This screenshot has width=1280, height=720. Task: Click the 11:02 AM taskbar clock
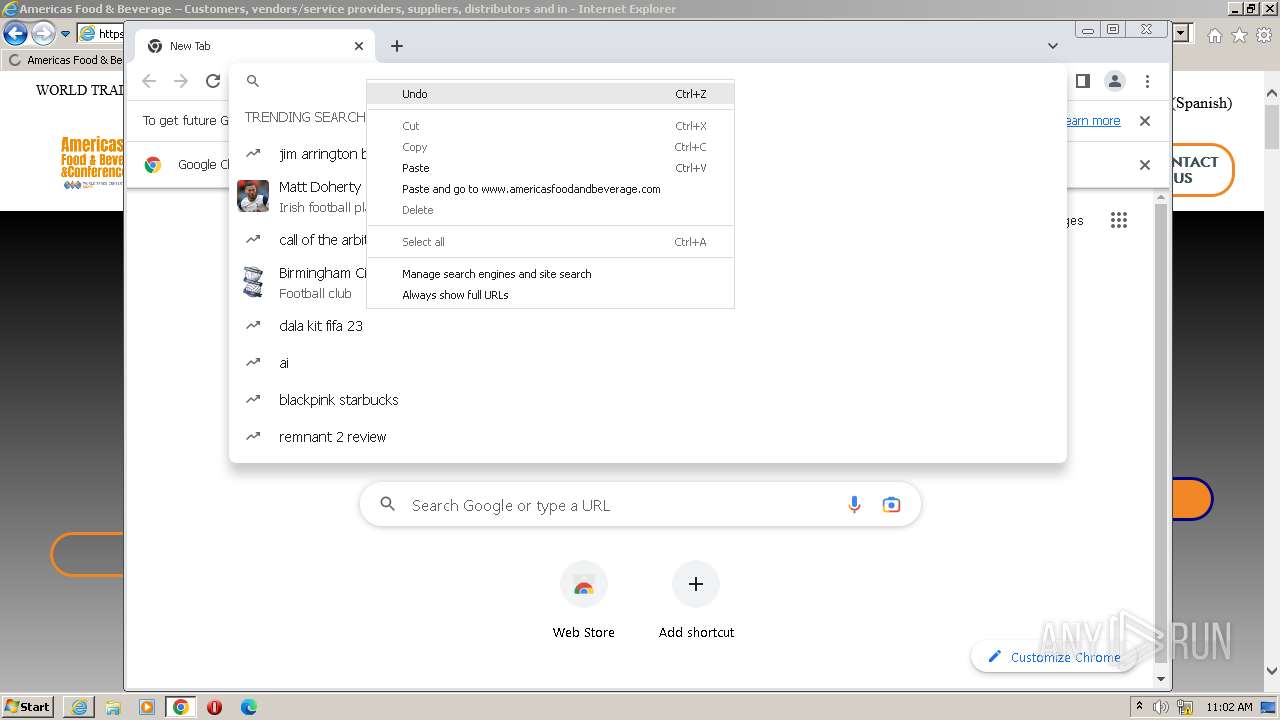[1229, 707]
